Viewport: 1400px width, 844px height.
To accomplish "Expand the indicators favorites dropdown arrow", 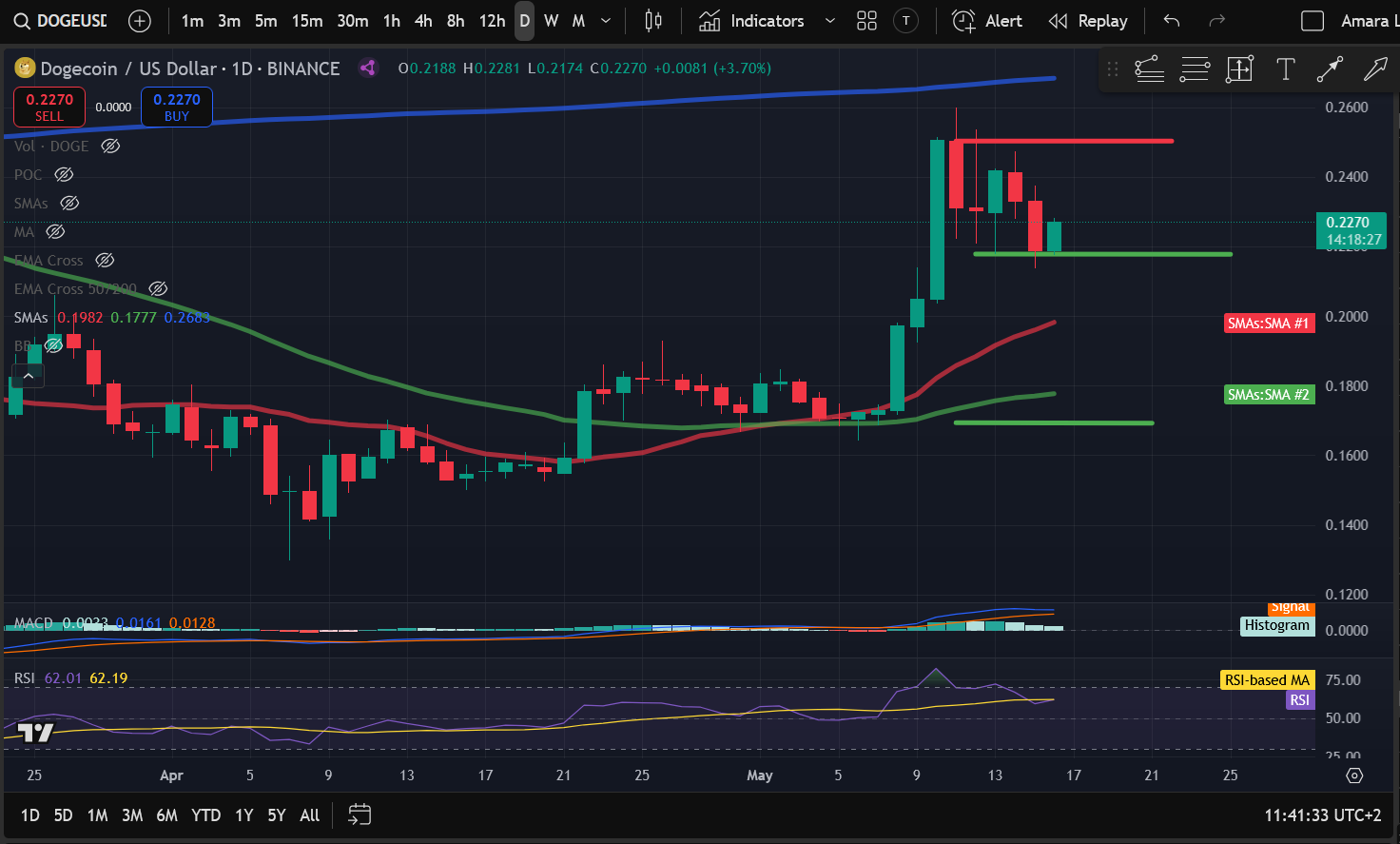I will click(x=829, y=21).
